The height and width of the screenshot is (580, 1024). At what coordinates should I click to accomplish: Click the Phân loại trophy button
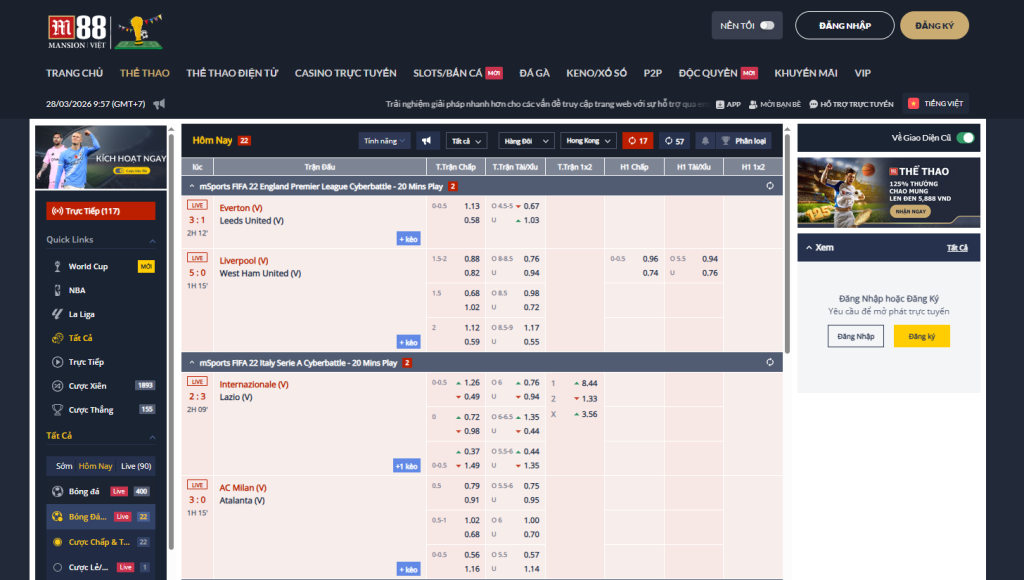[x=743, y=140]
